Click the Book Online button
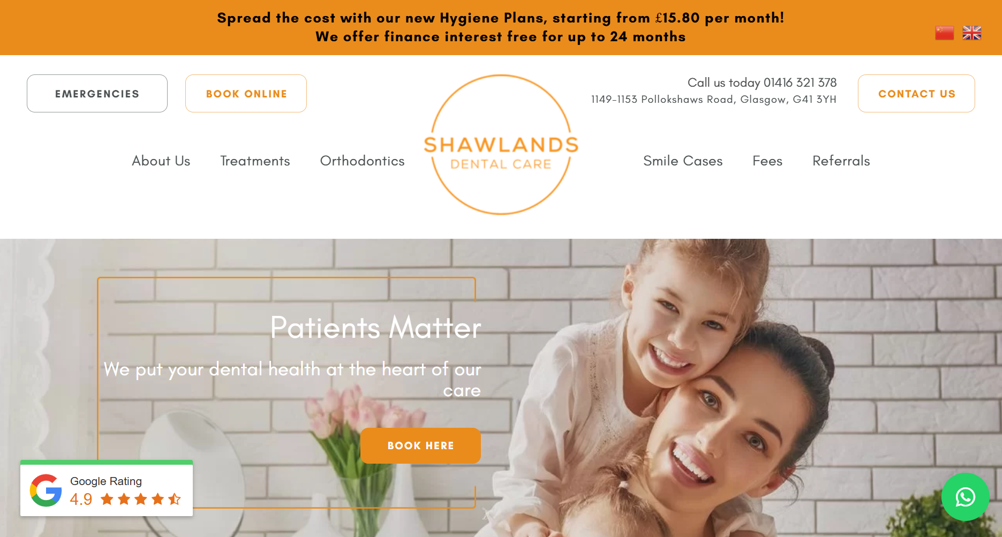Image resolution: width=1002 pixels, height=537 pixels. pos(246,93)
